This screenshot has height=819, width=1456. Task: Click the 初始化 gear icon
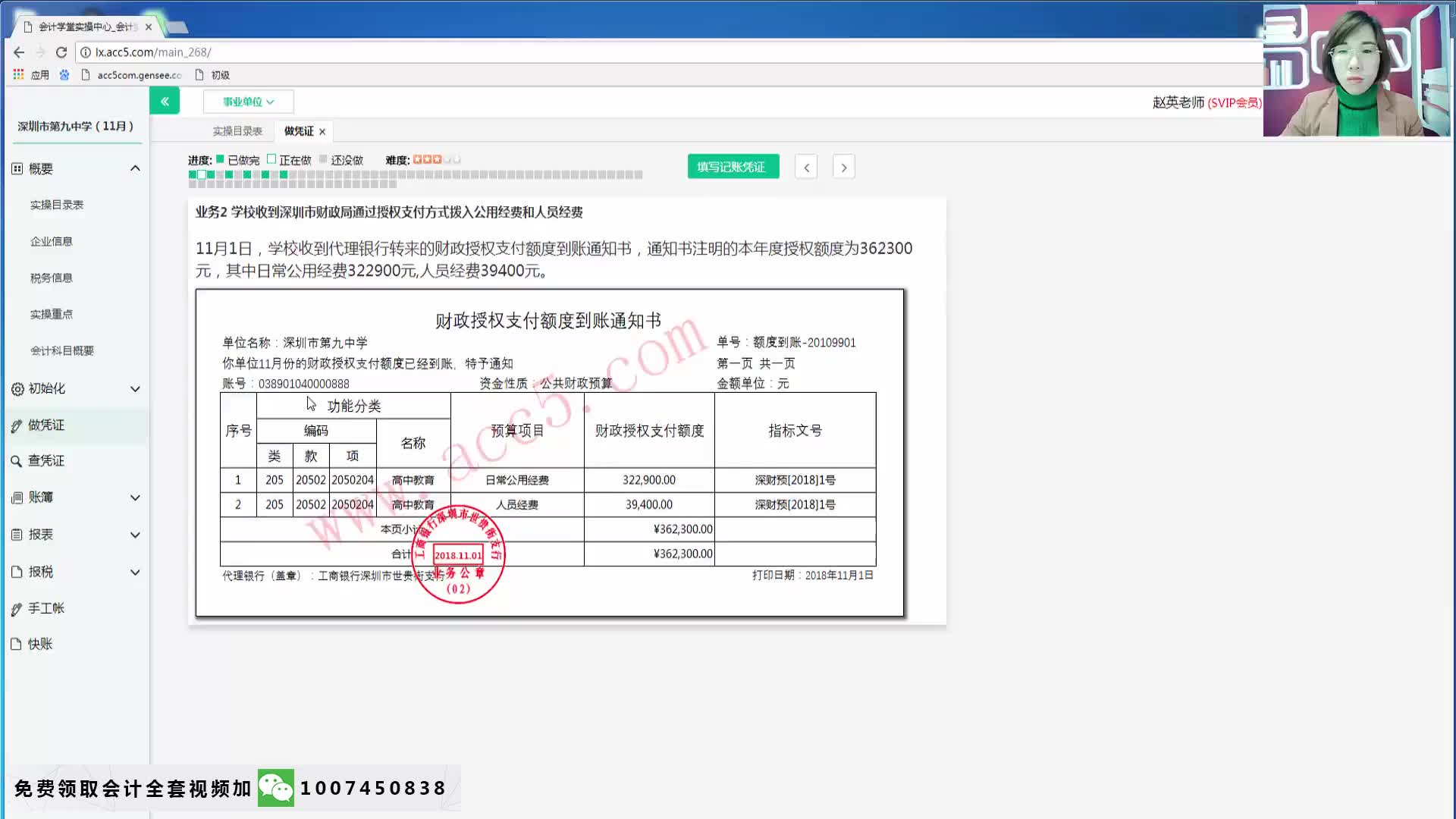17,388
